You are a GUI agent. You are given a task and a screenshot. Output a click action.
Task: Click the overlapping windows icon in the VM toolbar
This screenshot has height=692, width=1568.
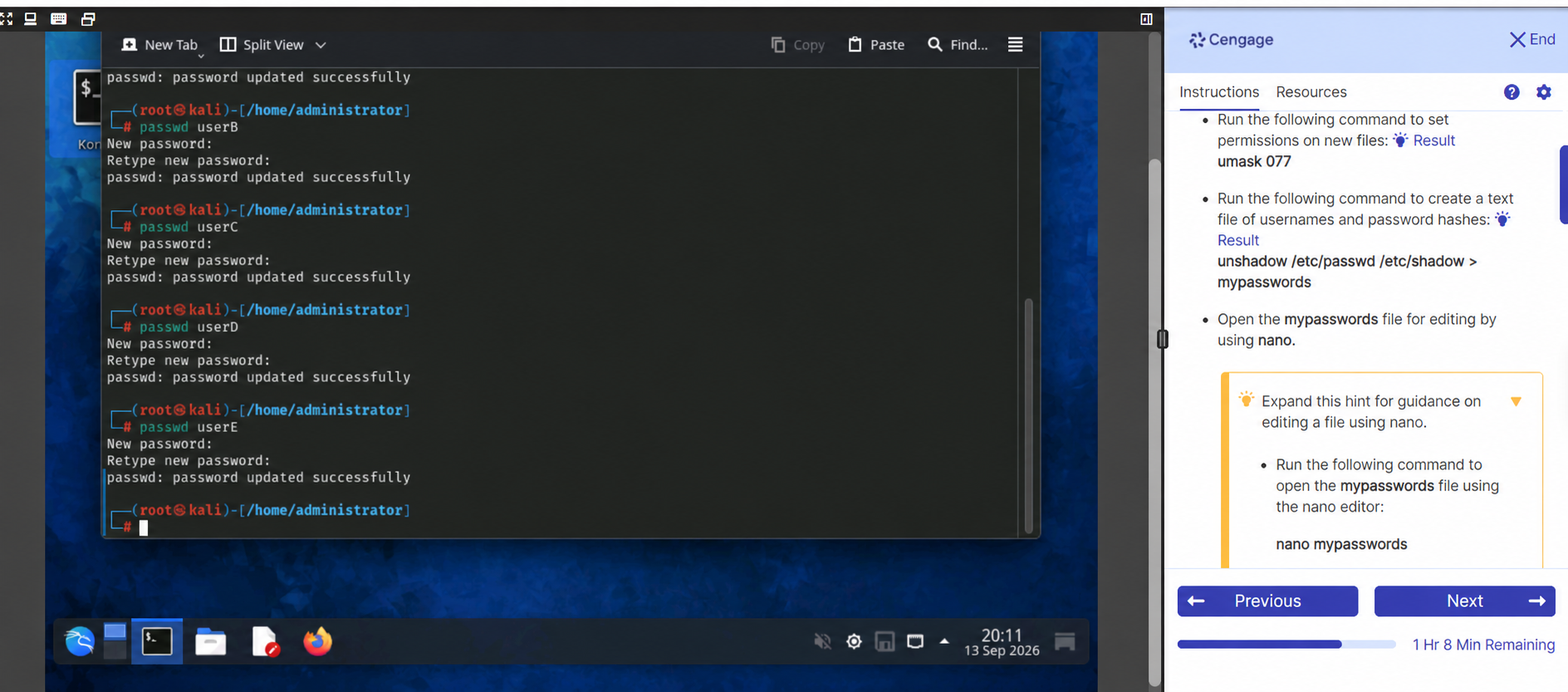88,18
